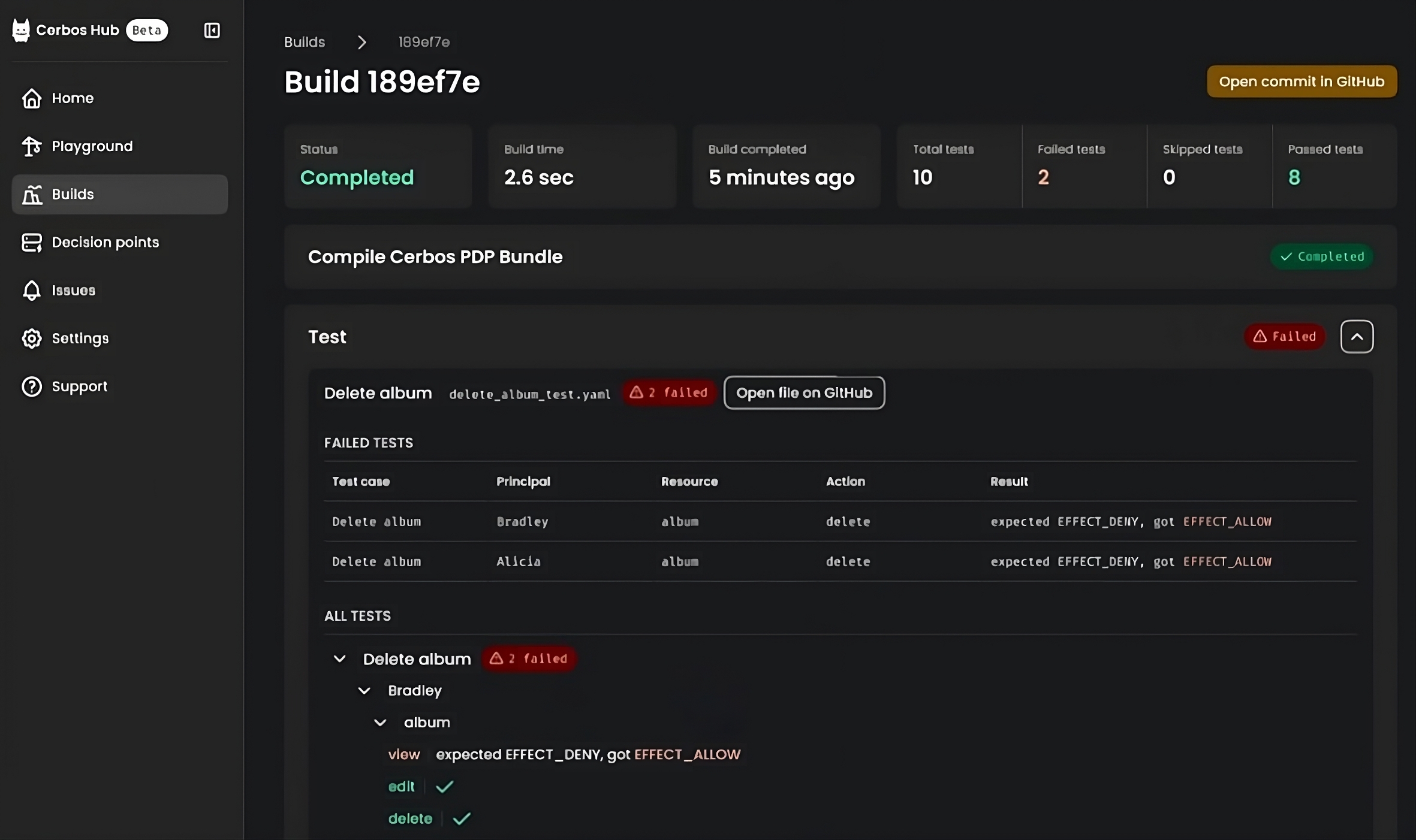Click the Home navigation icon
This screenshot has width=1416, height=840.
(30, 98)
